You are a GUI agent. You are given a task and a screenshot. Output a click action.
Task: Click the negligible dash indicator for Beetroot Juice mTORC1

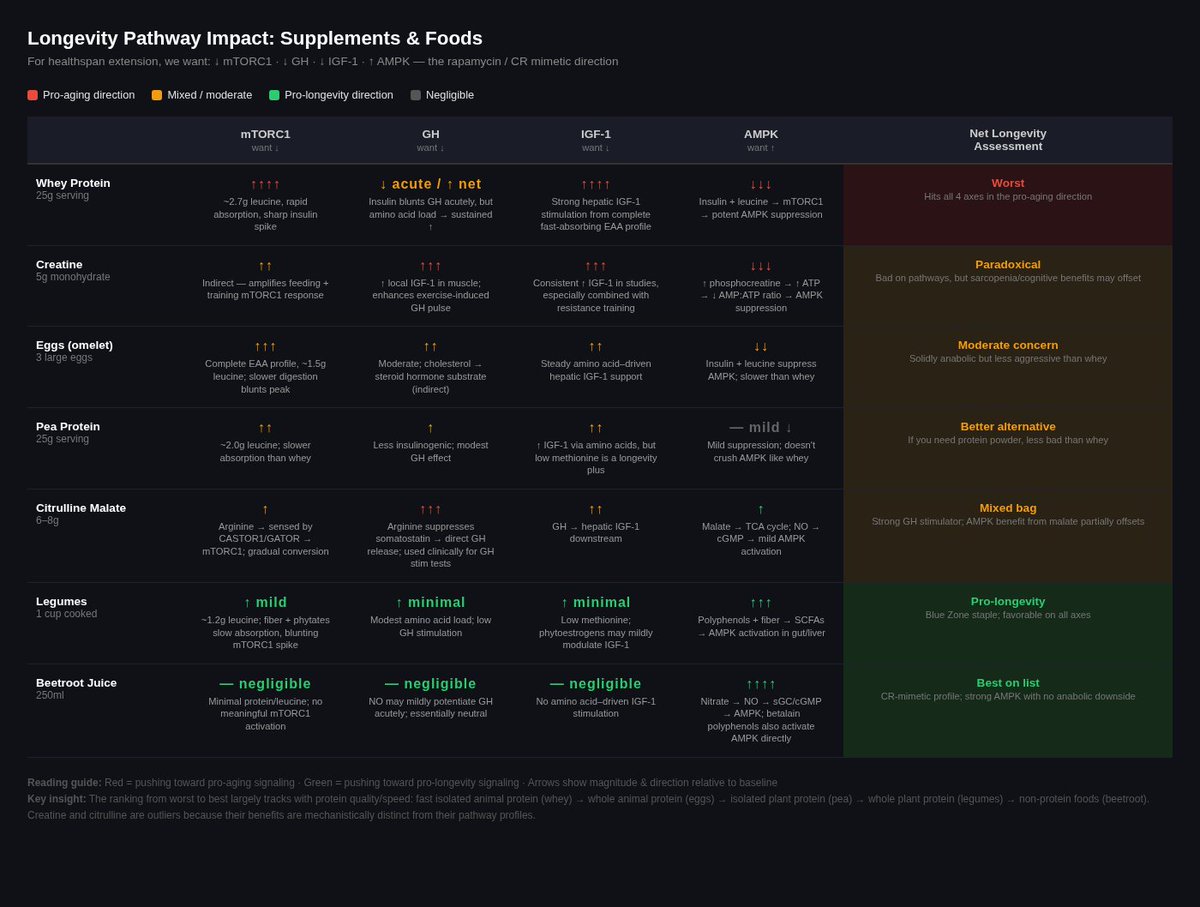tap(265, 684)
